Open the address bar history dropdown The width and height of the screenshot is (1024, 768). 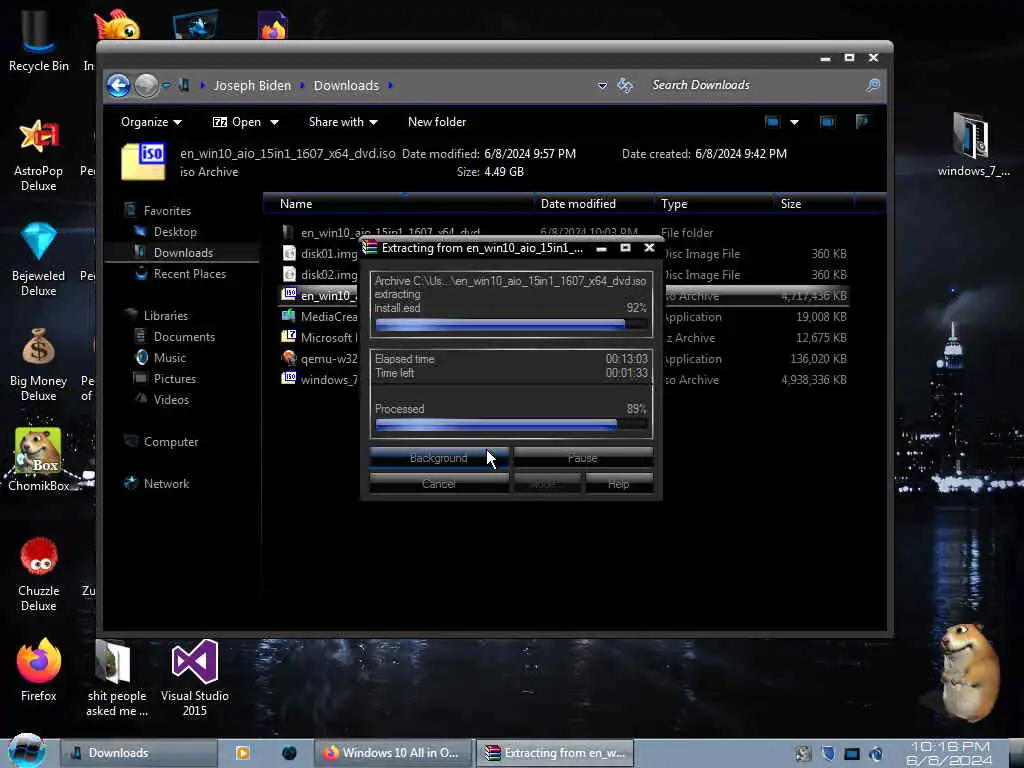[602, 86]
